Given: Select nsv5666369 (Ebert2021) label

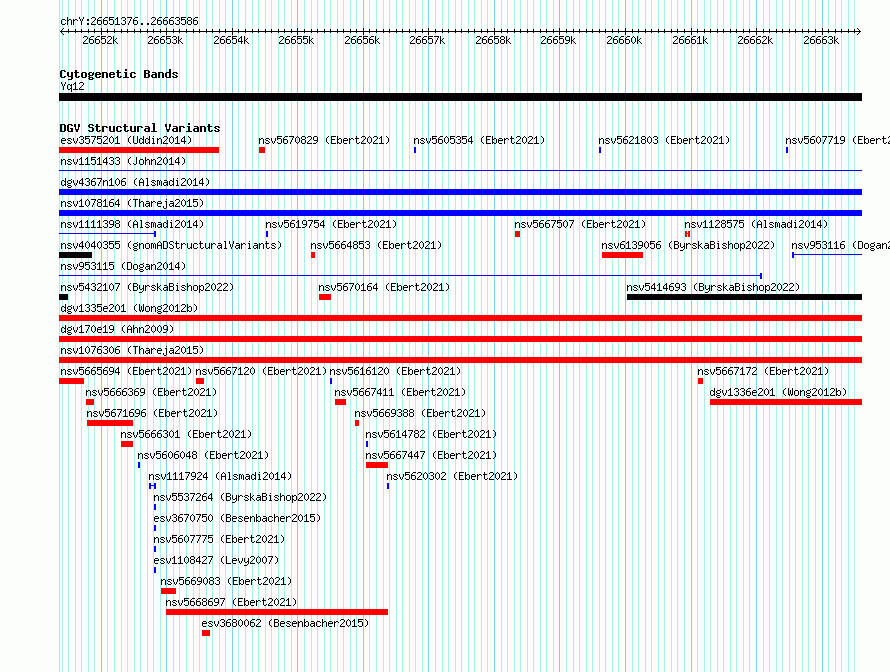Looking at the screenshot, I should (x=151, y=392).
